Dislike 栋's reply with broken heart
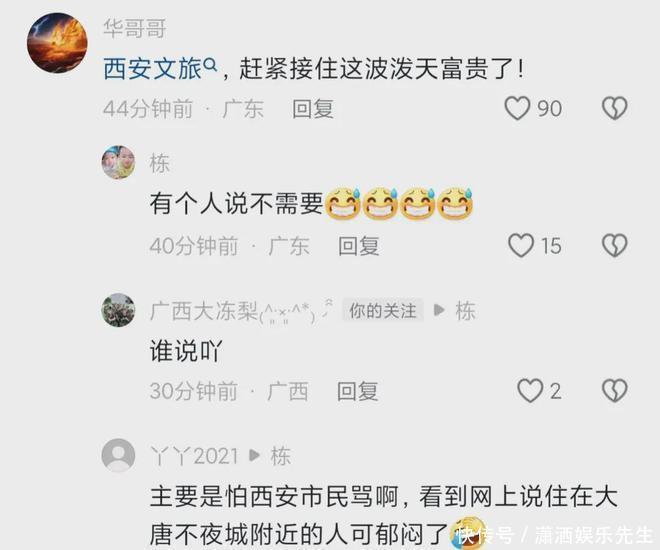The image size is (660, 550). click(x=615, y=245)
